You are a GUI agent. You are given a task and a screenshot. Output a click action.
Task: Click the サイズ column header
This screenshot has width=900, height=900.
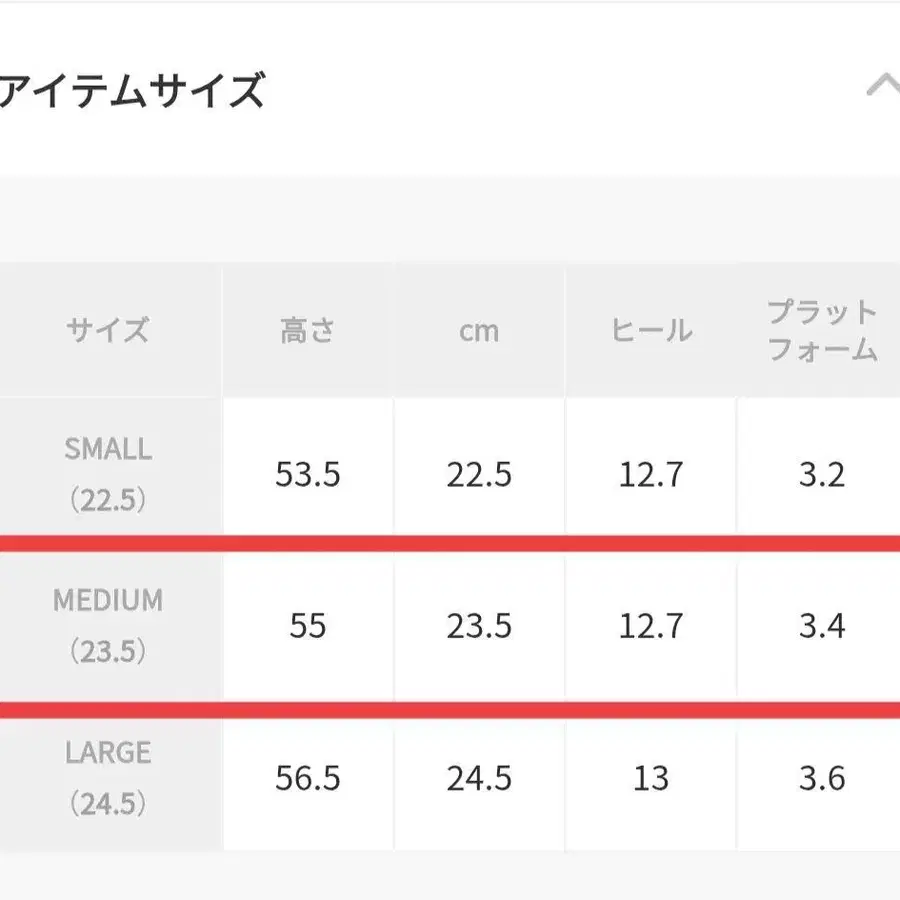point(108,330)
